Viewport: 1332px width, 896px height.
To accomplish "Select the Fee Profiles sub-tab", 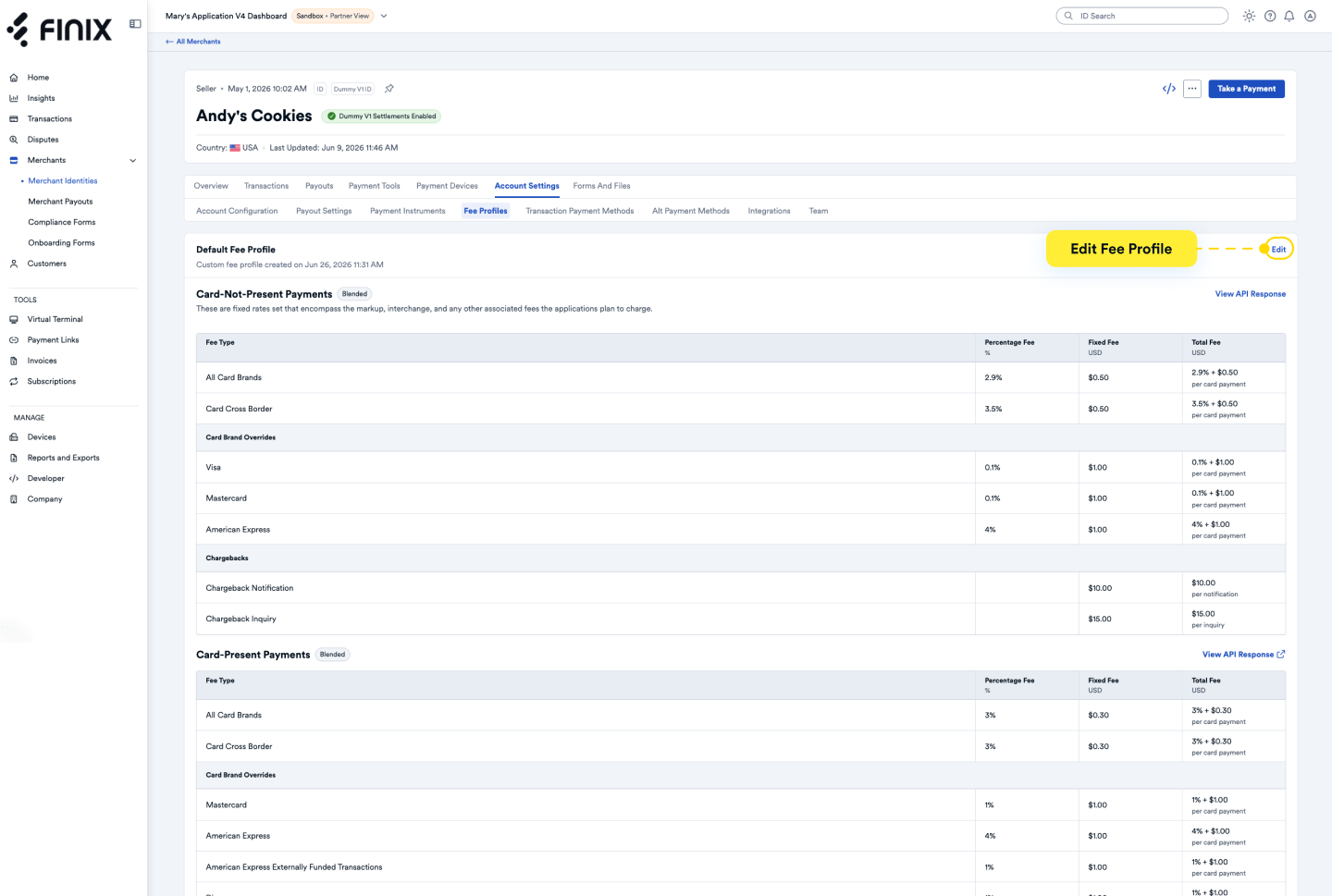I will [x=486, y=211].
